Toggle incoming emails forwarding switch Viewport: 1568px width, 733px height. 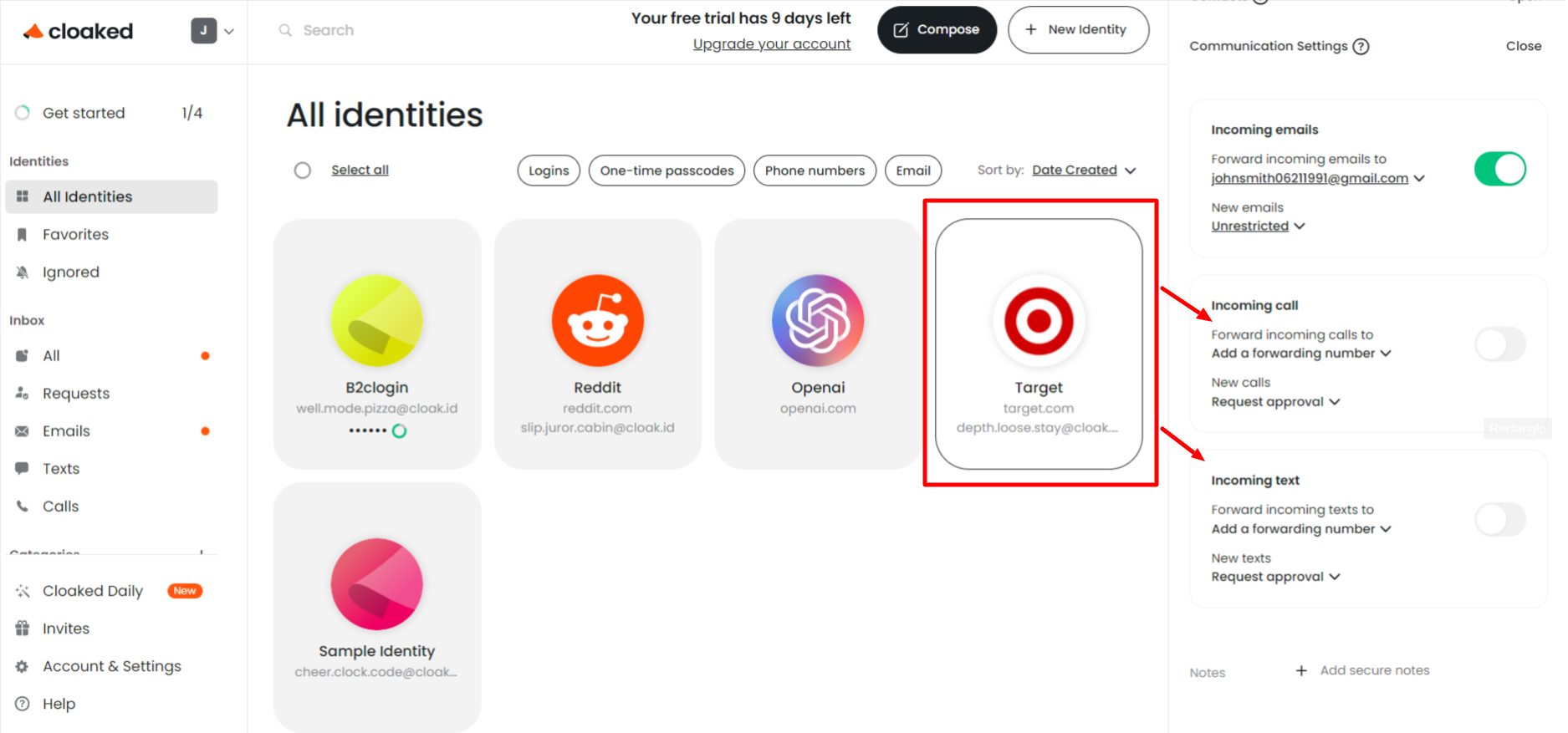tap(1500, 169)
